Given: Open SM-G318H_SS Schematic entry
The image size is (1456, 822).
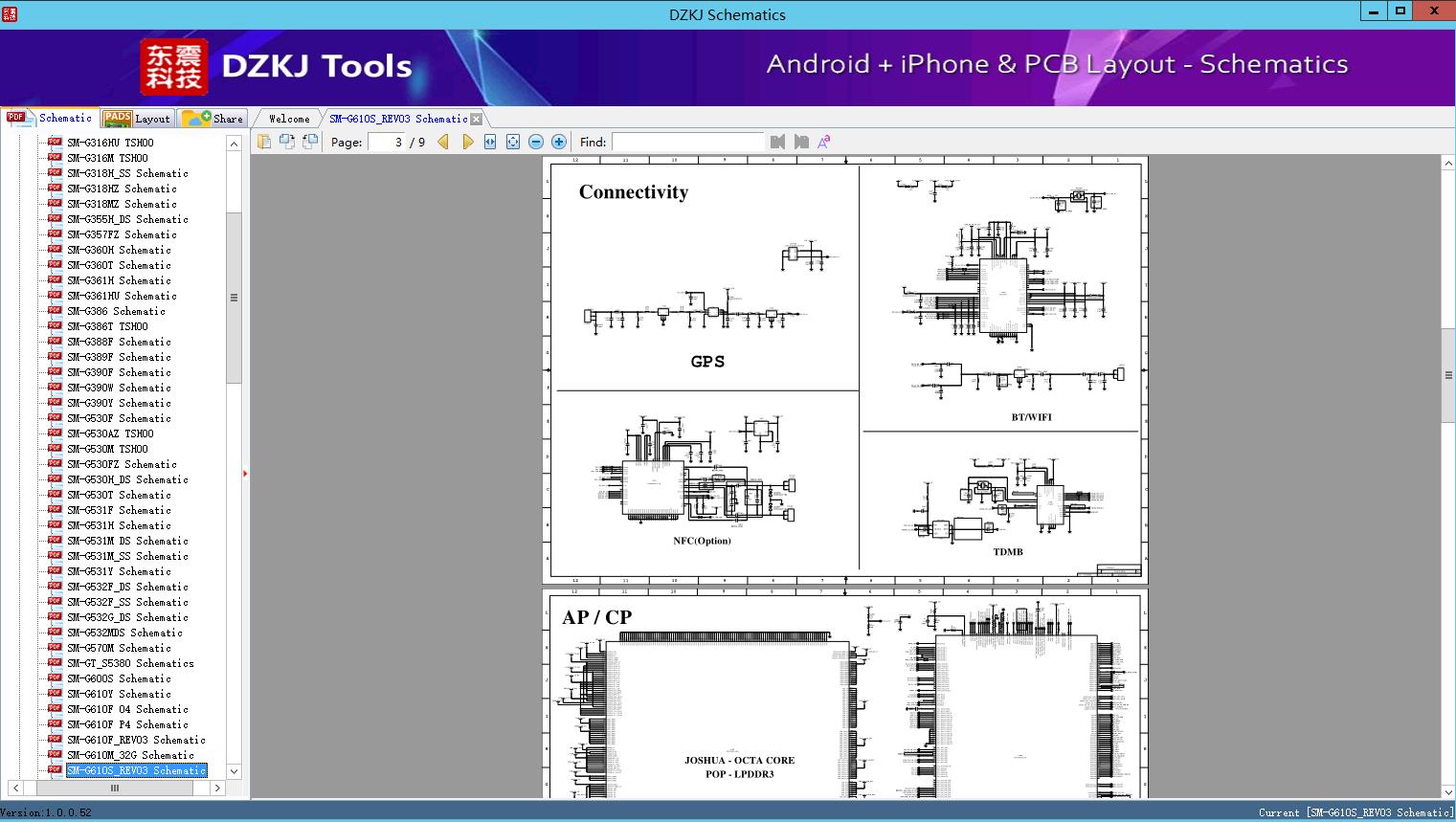Looking at the screenshot, I should [x=127, y=173].
